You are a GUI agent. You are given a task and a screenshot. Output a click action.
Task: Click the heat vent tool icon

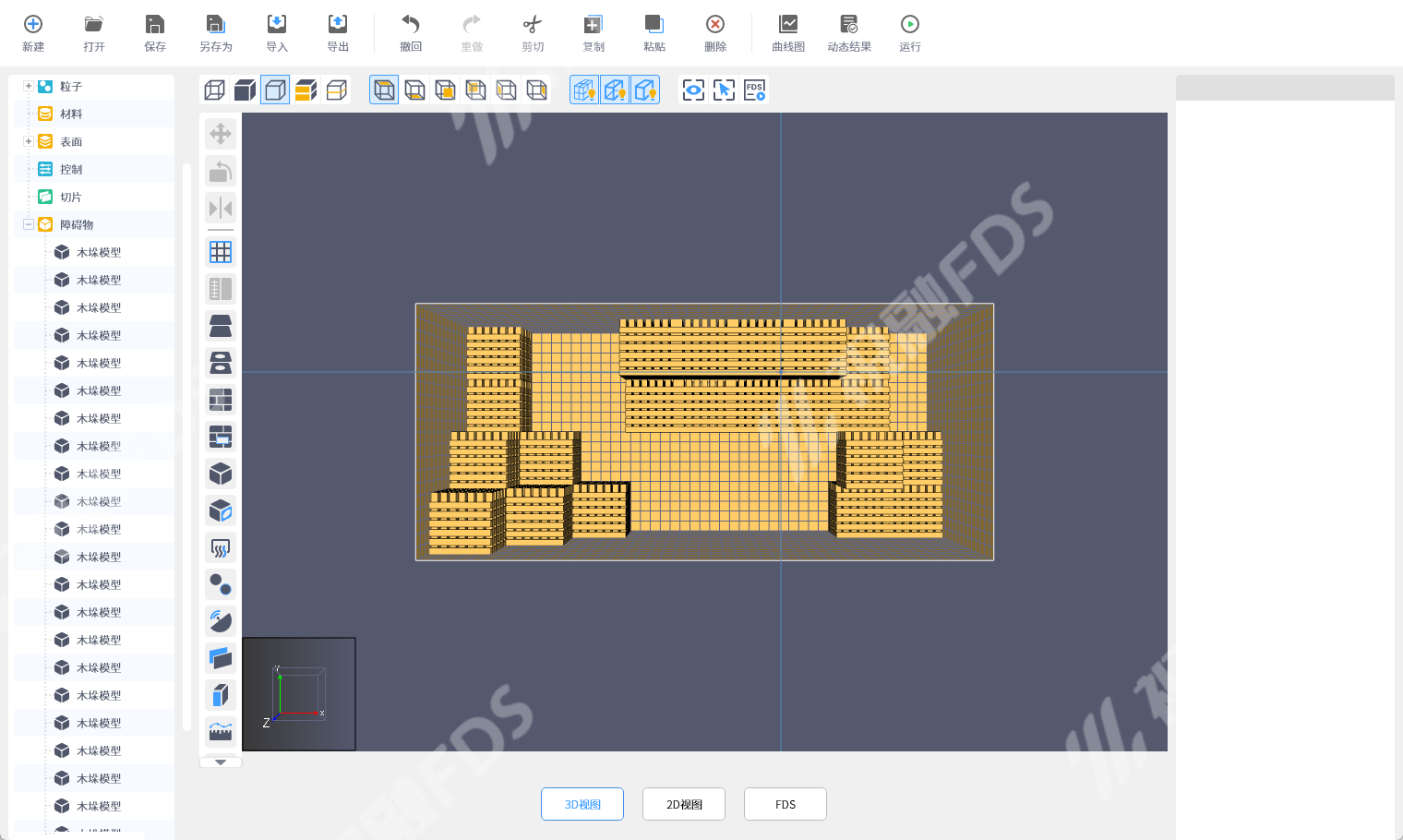click(221, 547)
